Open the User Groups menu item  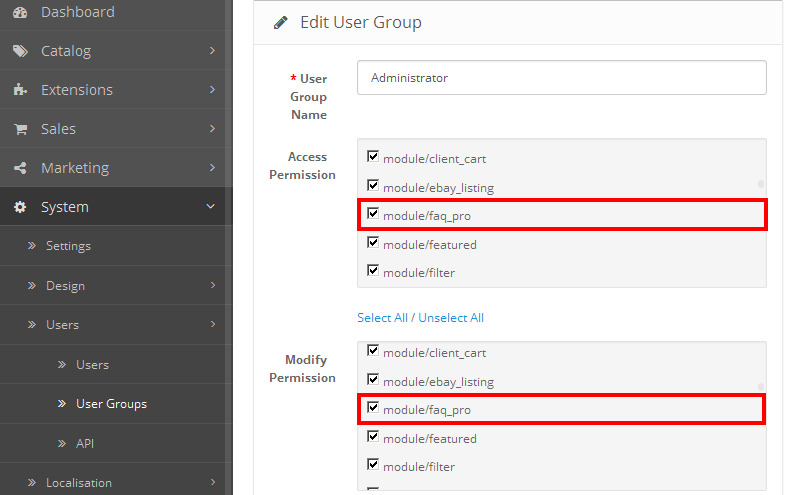(x=111, y=404)
